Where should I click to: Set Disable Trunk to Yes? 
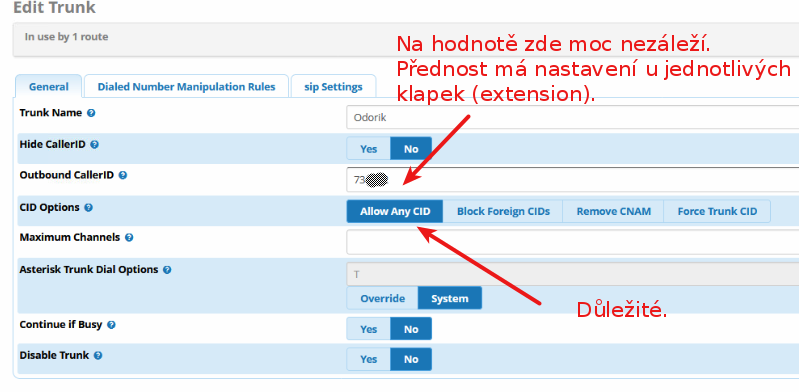[x=368, y=359]
